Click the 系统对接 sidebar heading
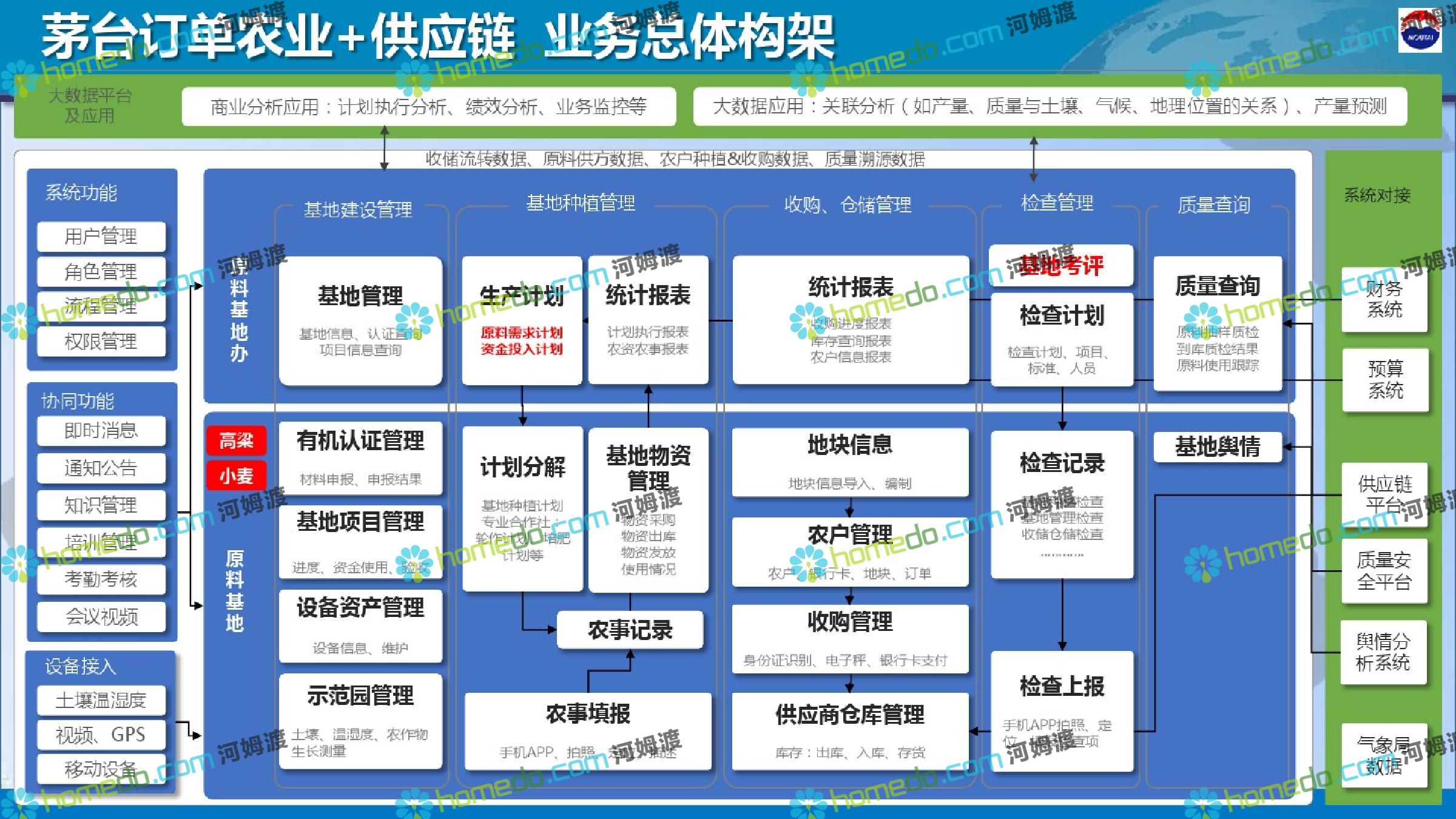Image resolution: width=1456 pixels, height=819 pixels. pyautogui.click(x=1377, y=195)
